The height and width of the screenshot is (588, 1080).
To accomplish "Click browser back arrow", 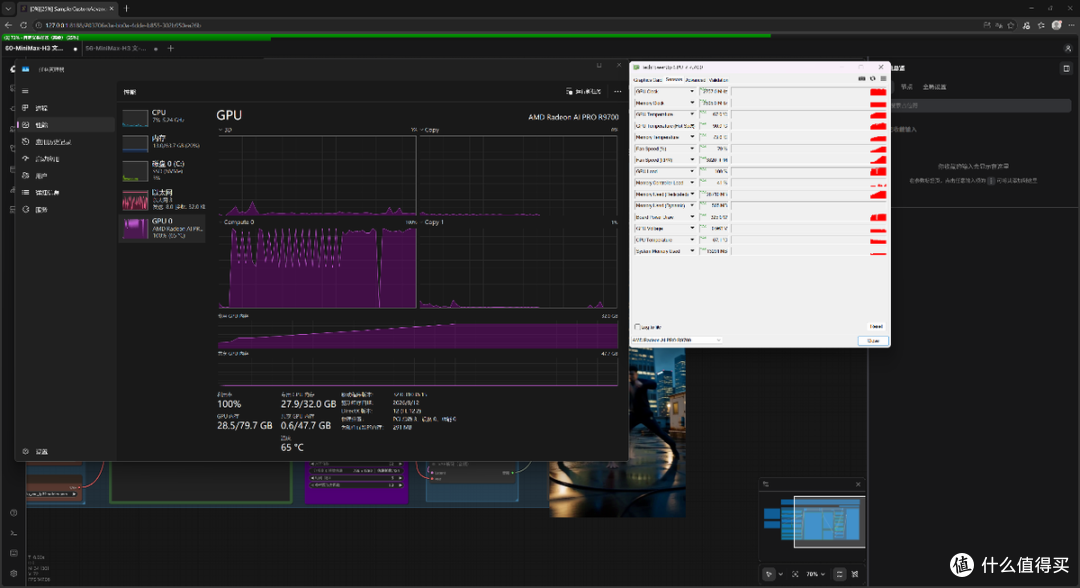I will coord(8,25).
